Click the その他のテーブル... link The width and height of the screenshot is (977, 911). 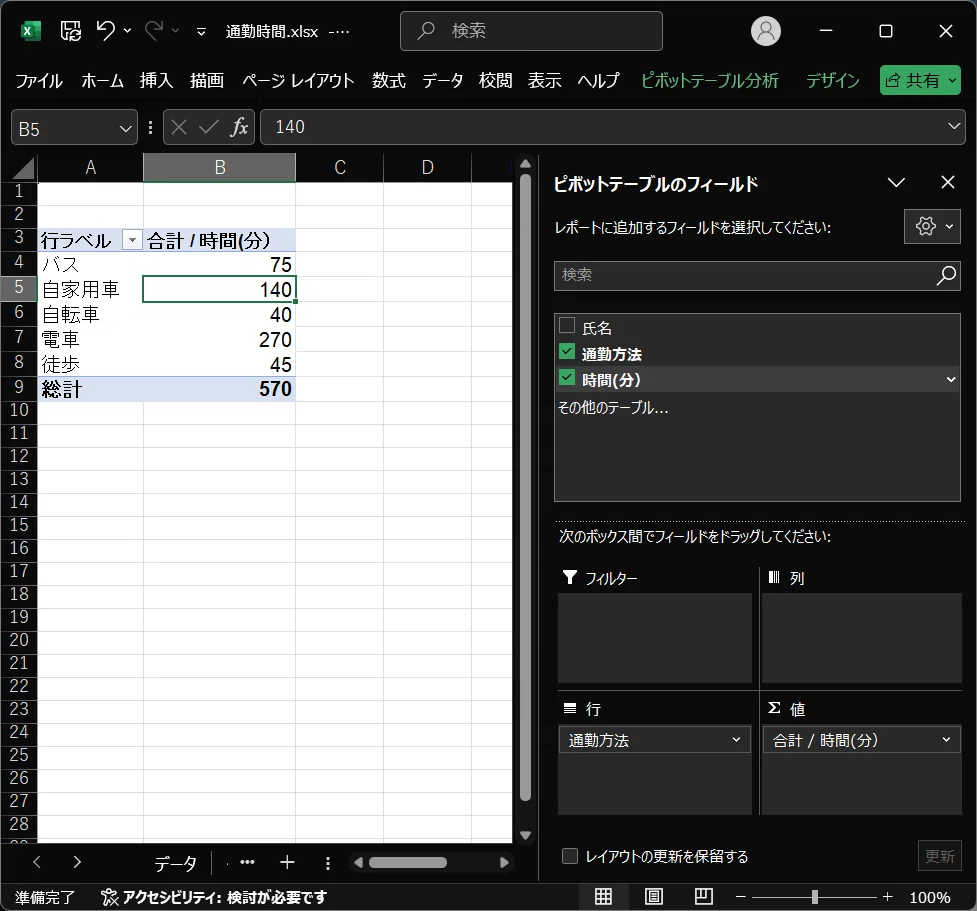point(613,408)
